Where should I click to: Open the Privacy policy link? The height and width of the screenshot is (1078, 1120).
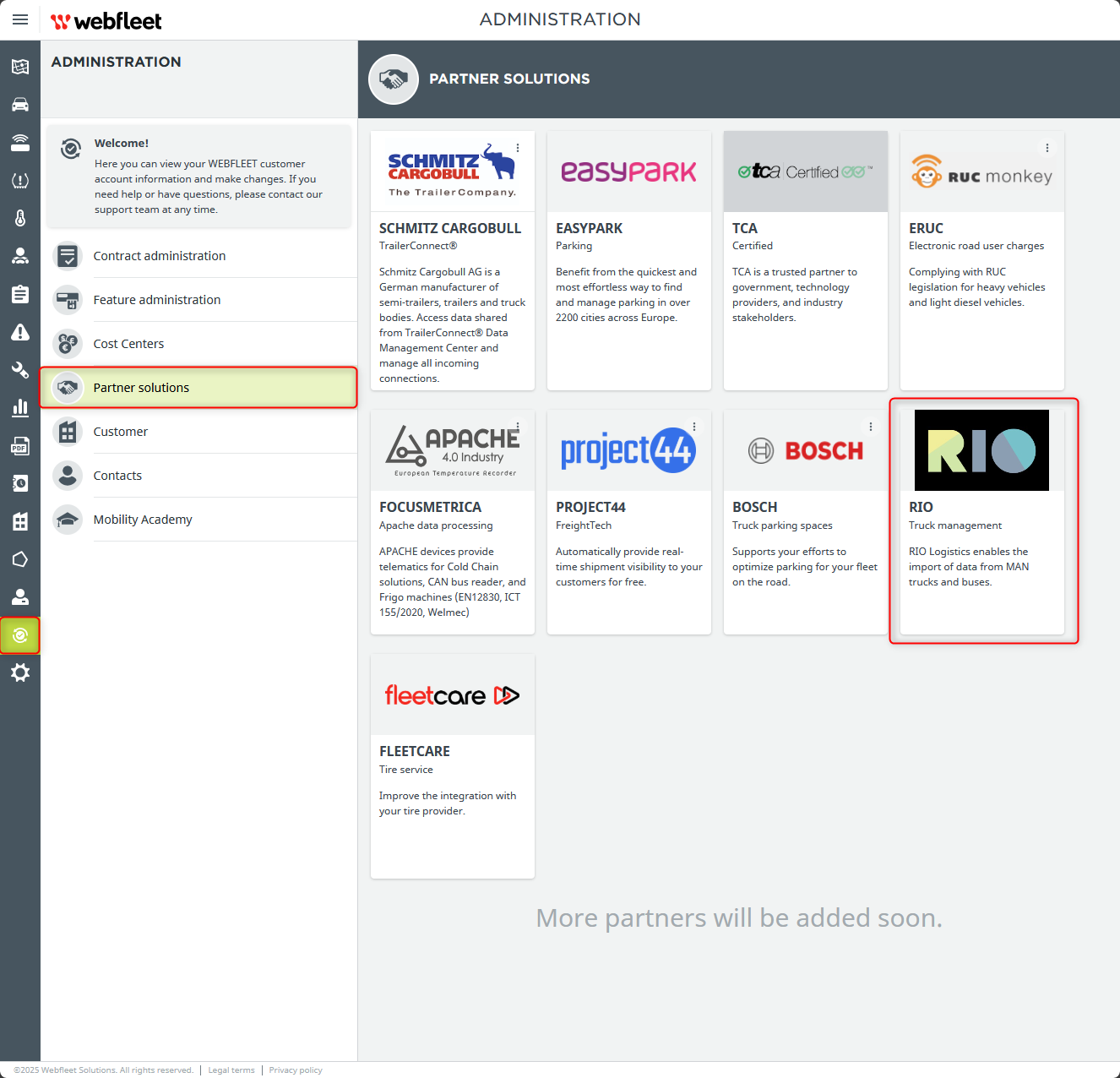coord(296,1070)
